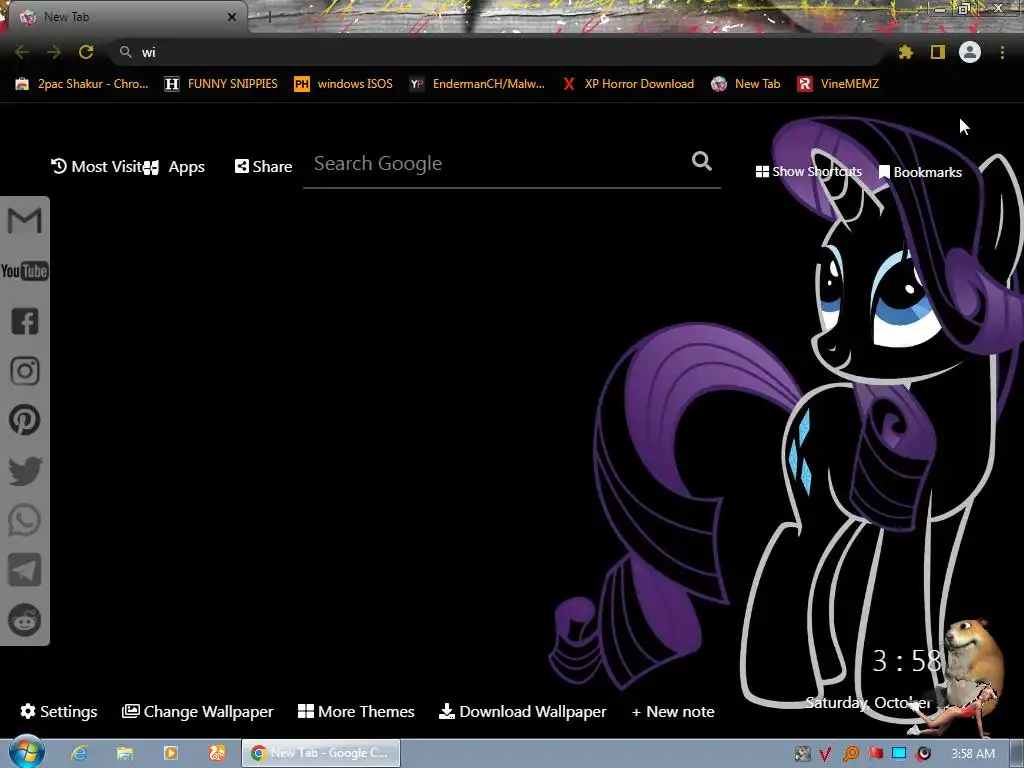Screen dimensions: 1024x768
Task: Open the Chrome three-dot menu
Action: click(1002, 52)
